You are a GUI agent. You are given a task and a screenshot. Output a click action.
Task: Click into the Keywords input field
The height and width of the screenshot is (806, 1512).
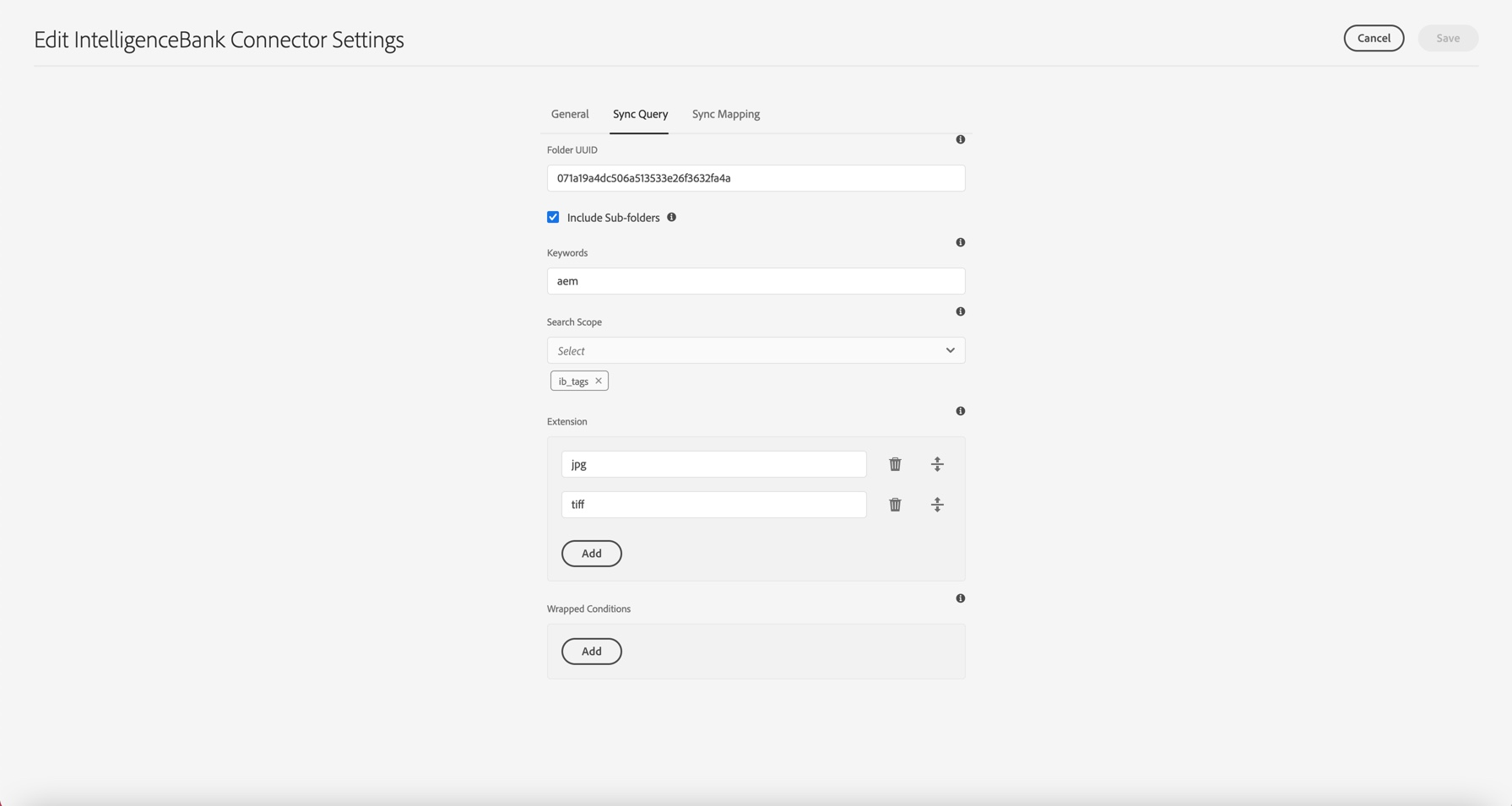756,281
